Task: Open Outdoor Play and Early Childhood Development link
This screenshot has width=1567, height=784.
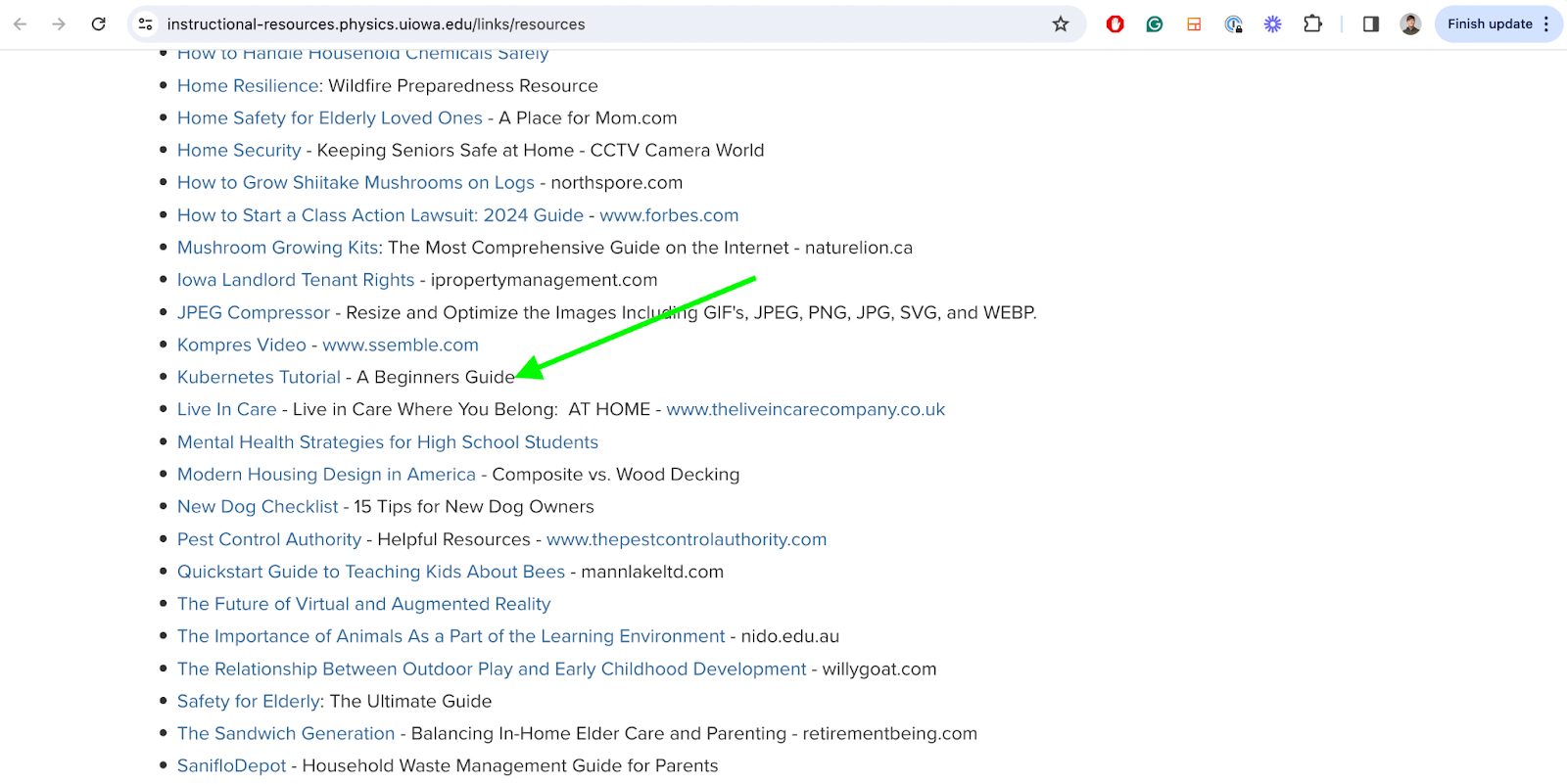Action: click(492, 669)
